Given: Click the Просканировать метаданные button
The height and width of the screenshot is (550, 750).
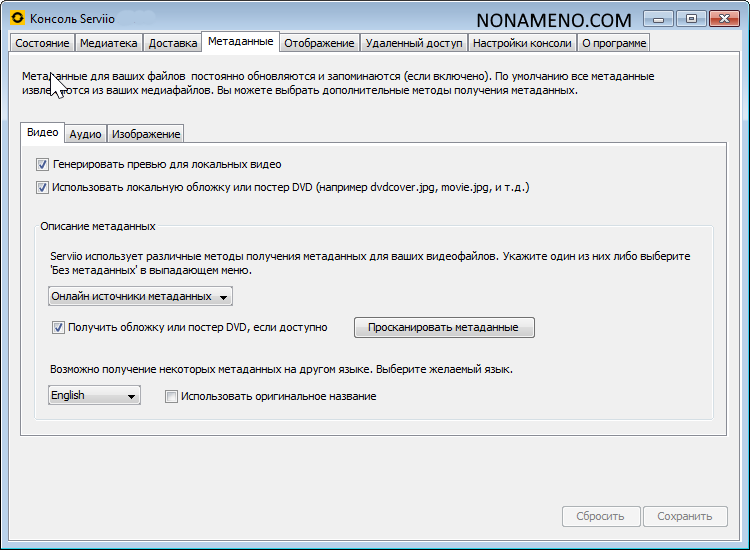Looking at the screenshot, I should 443,327.
